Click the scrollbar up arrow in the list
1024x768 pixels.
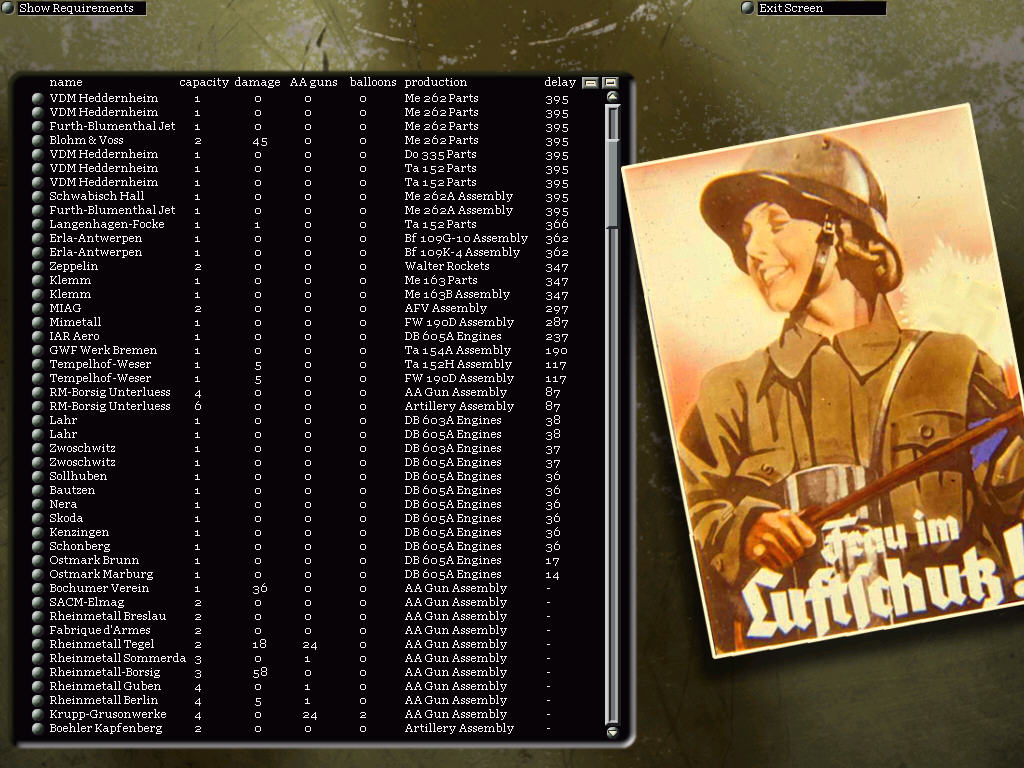coord(612,97)
